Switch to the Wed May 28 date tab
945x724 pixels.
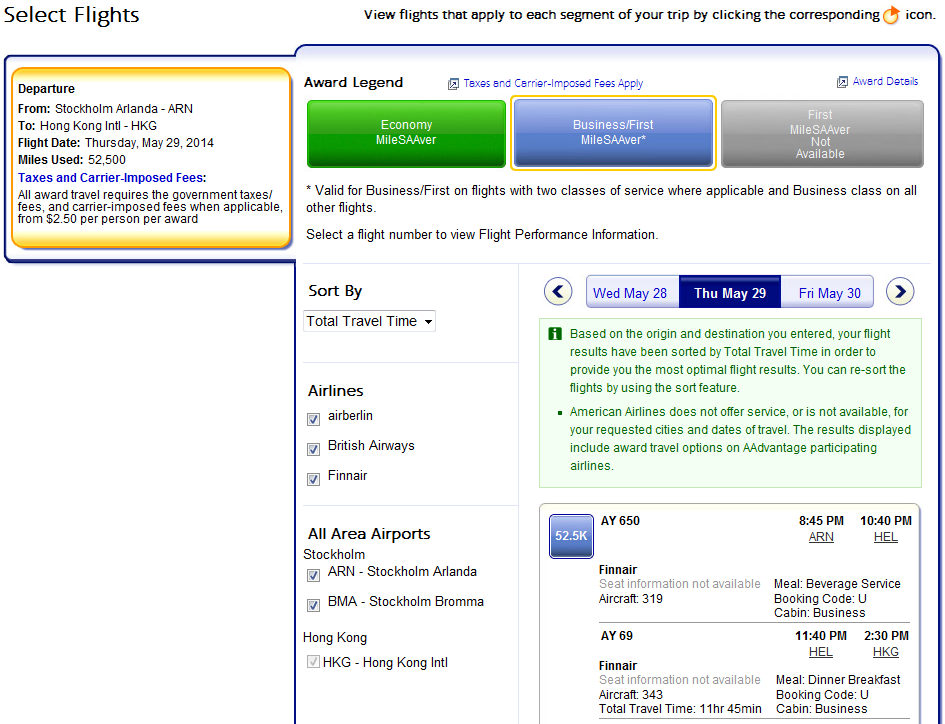click(632, 292)
